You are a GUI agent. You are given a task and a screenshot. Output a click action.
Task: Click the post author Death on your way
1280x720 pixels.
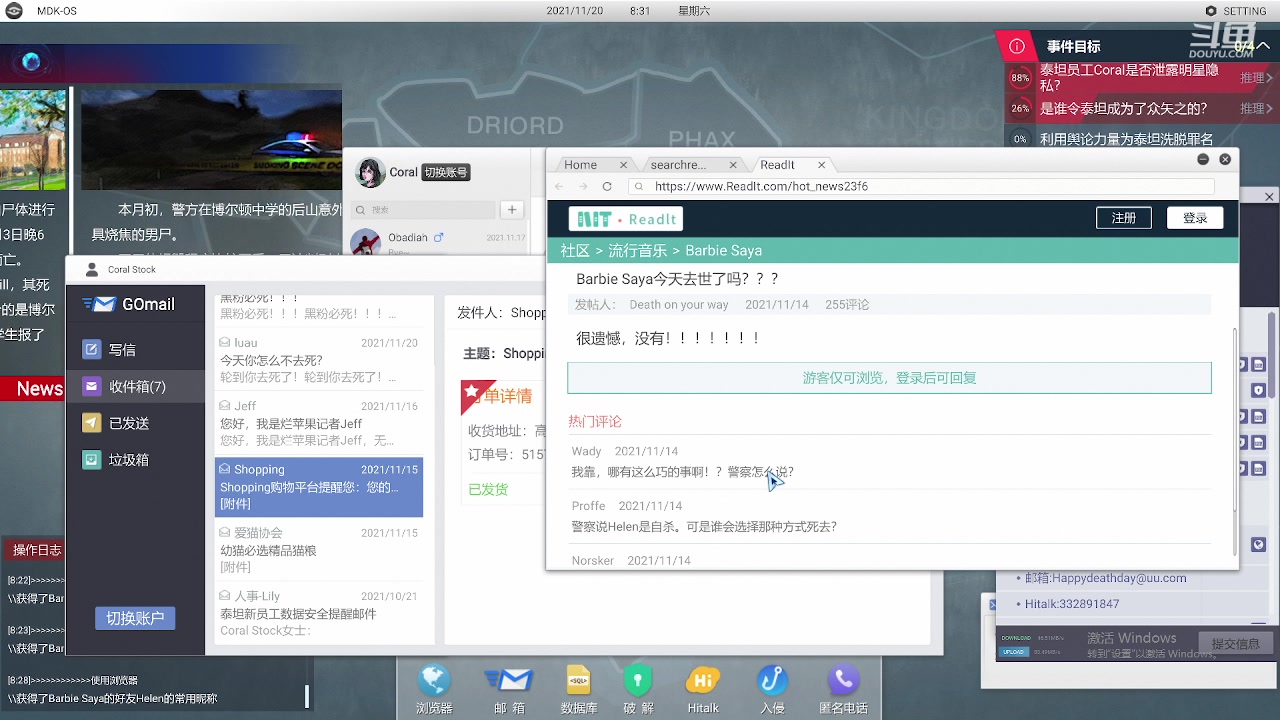679,304
